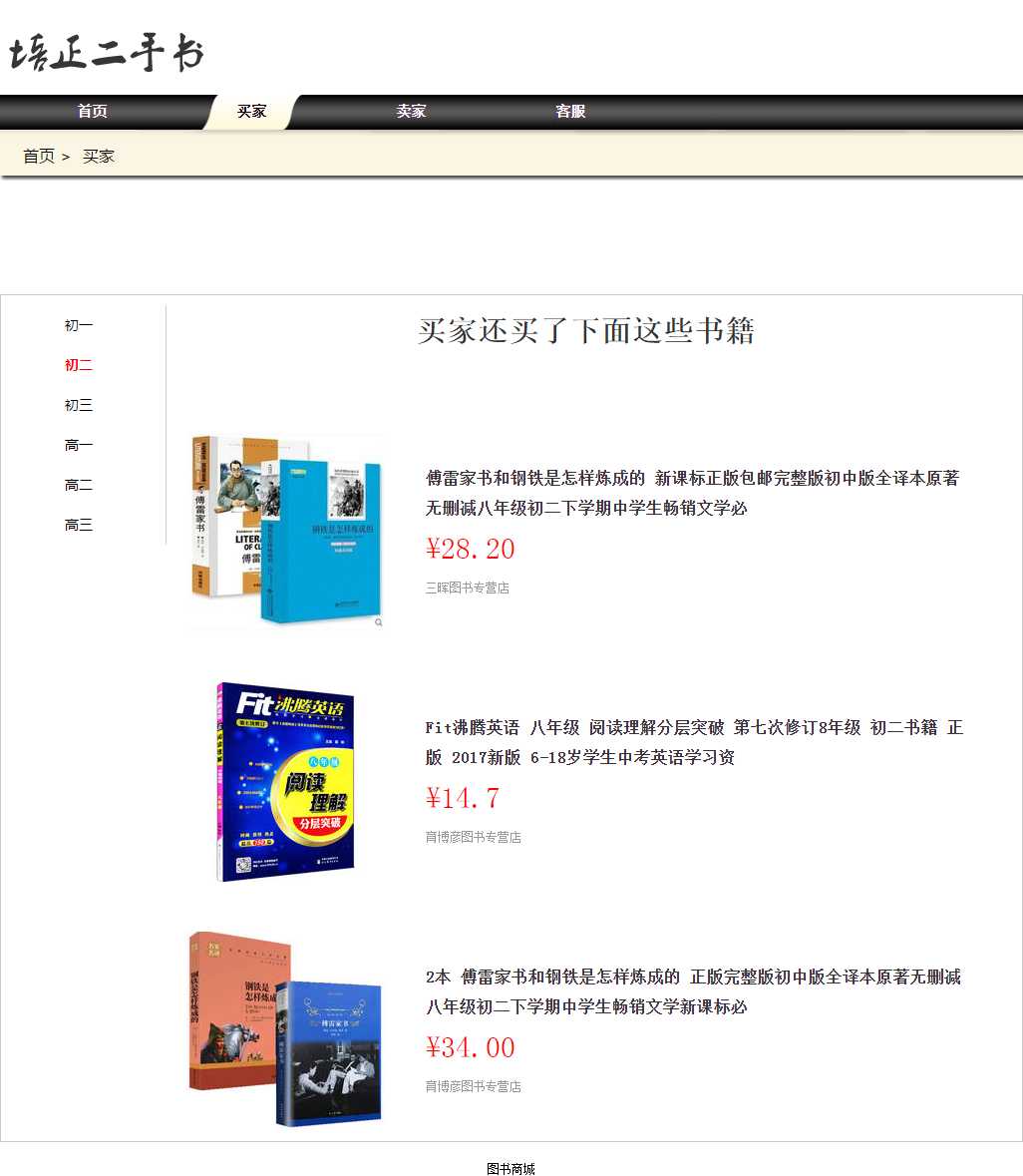Click magnifier icon on first book cover
The width and height of the screenshot is (1023, 1176).
[379, 622]
